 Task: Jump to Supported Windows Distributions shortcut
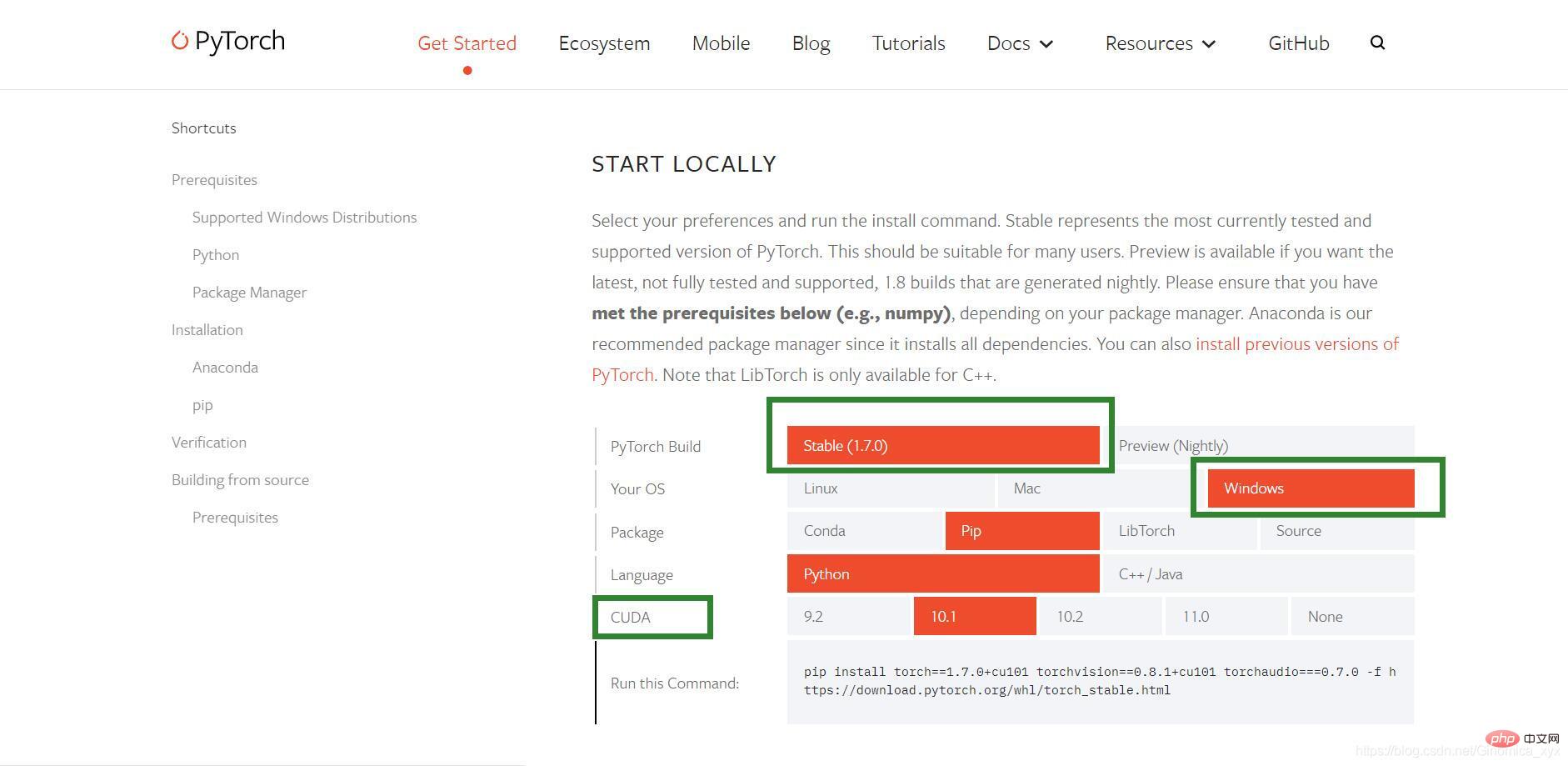(x=304, y=218)
